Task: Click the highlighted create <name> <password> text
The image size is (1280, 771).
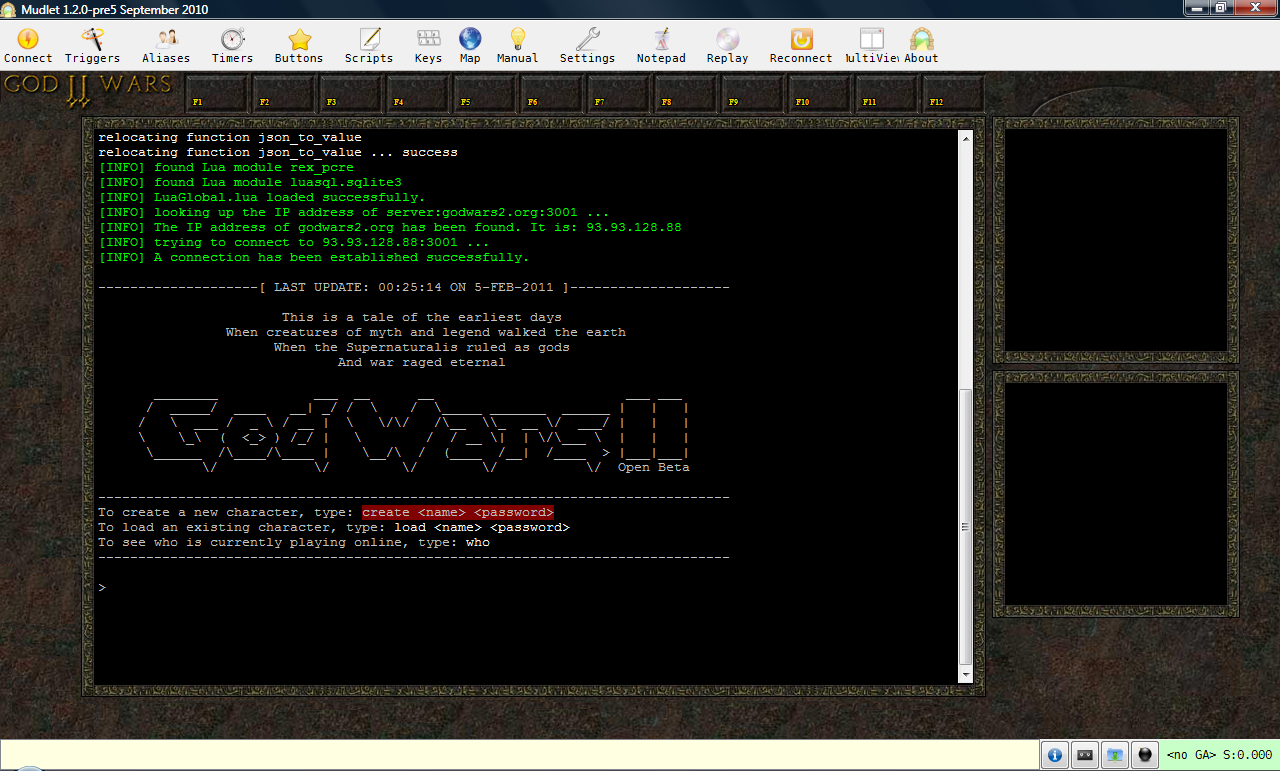Action: pos(458,512)
